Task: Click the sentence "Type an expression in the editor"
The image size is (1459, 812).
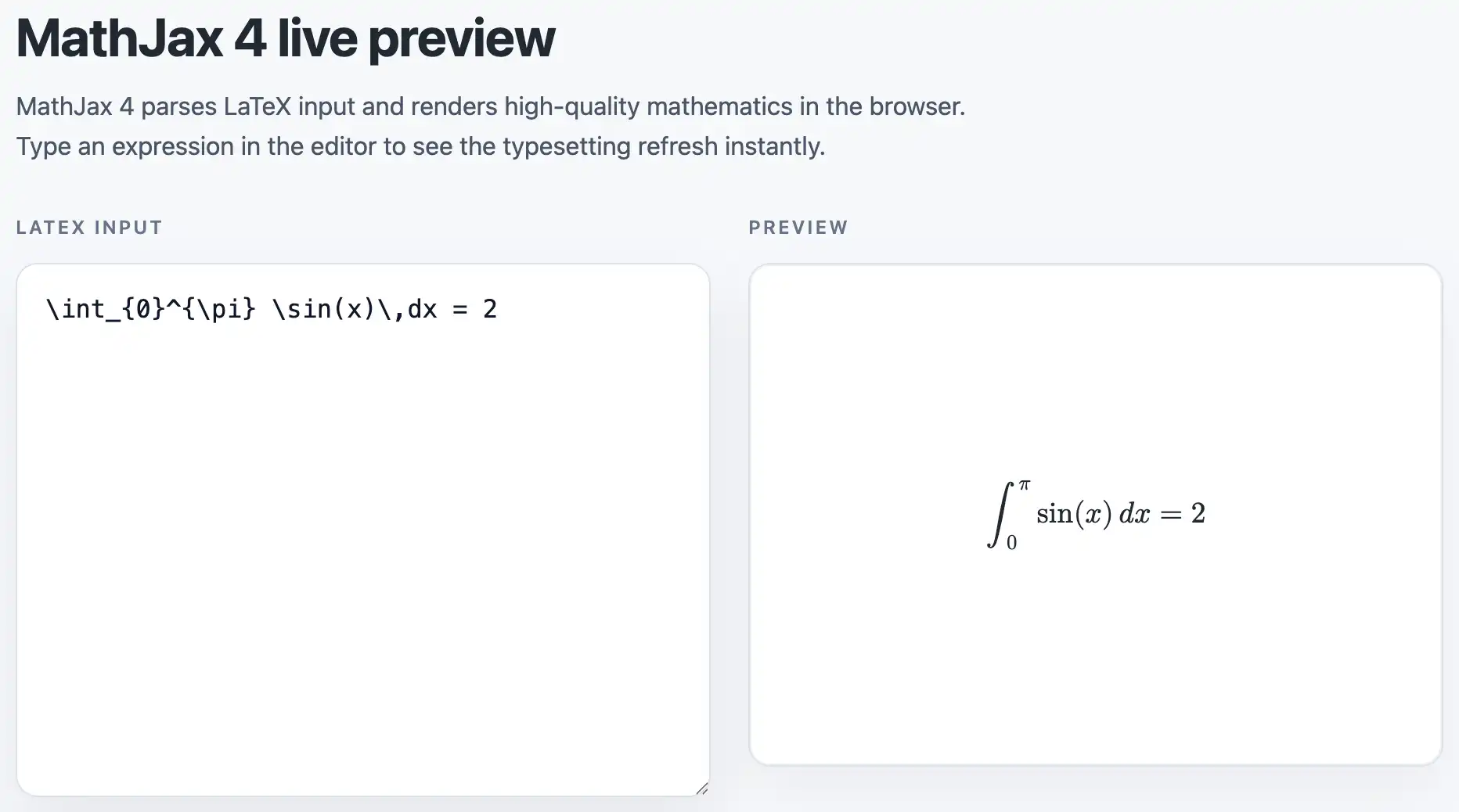Action: pyautogui.click(x=420, y=146)
